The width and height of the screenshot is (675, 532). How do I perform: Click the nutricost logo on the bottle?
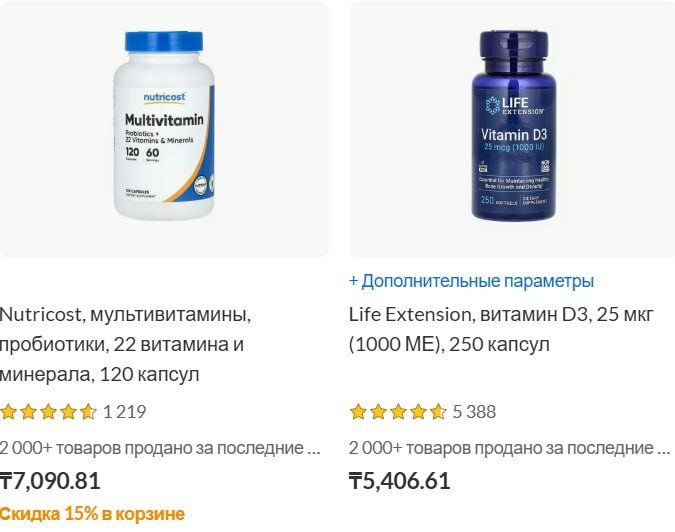(x=164, y=97)
